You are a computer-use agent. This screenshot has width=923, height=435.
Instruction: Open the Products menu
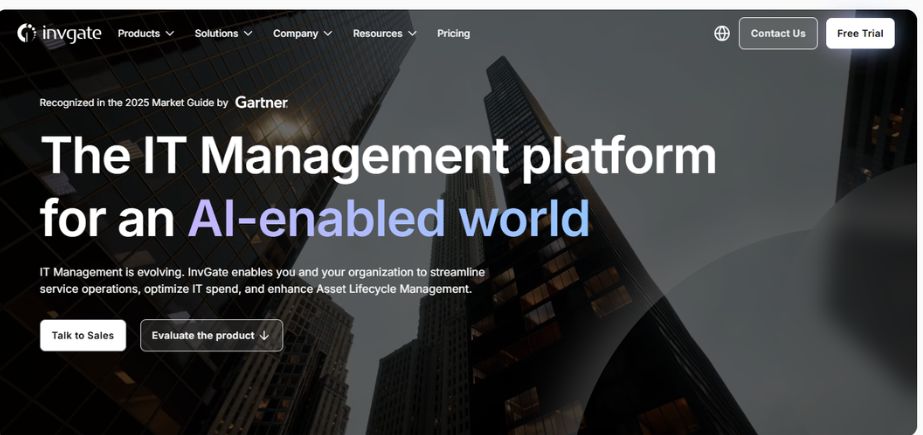click(x=146, y=34)
